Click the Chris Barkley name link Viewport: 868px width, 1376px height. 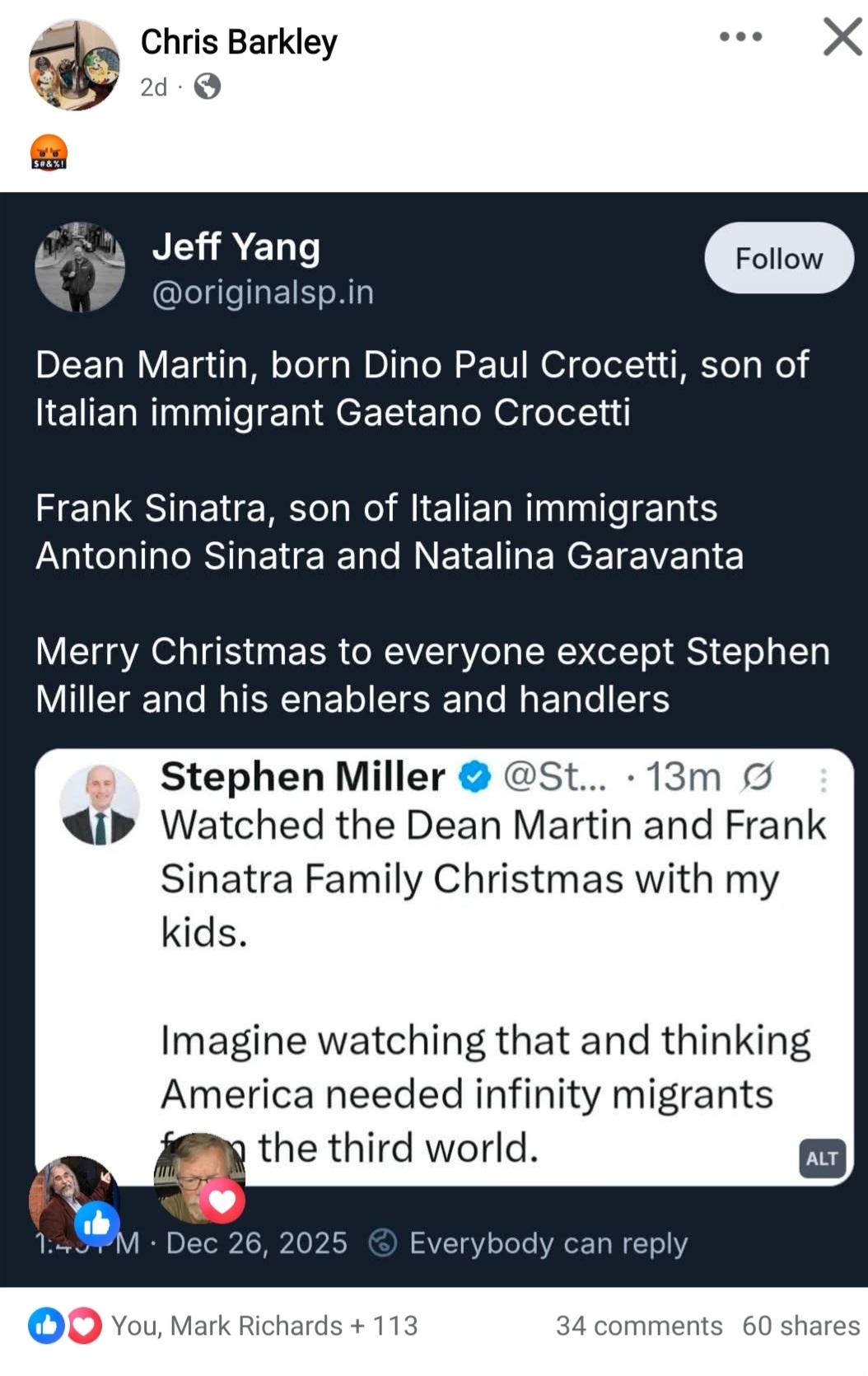coord(239,42)
